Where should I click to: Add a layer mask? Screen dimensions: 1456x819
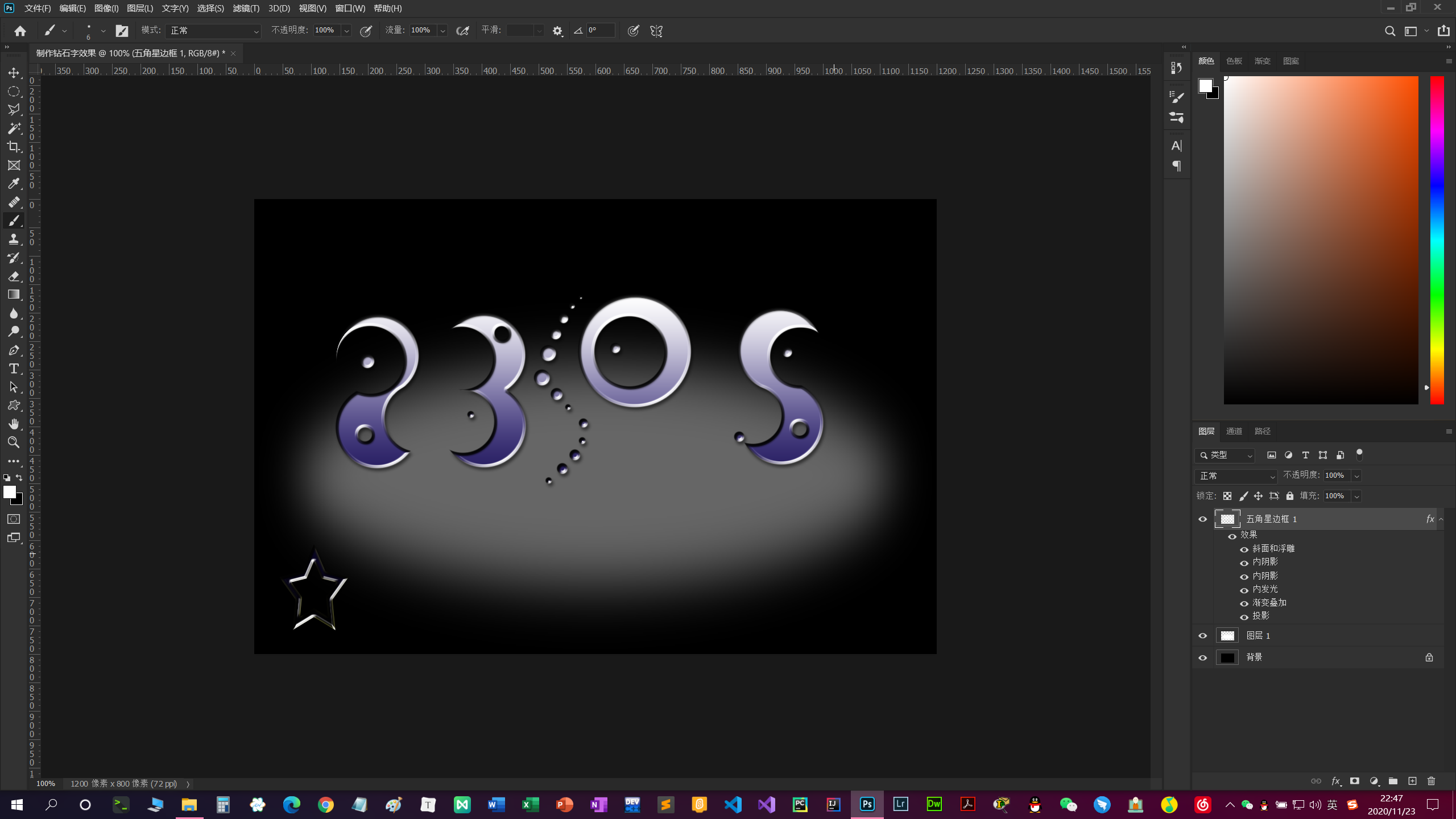(1355, 781)
